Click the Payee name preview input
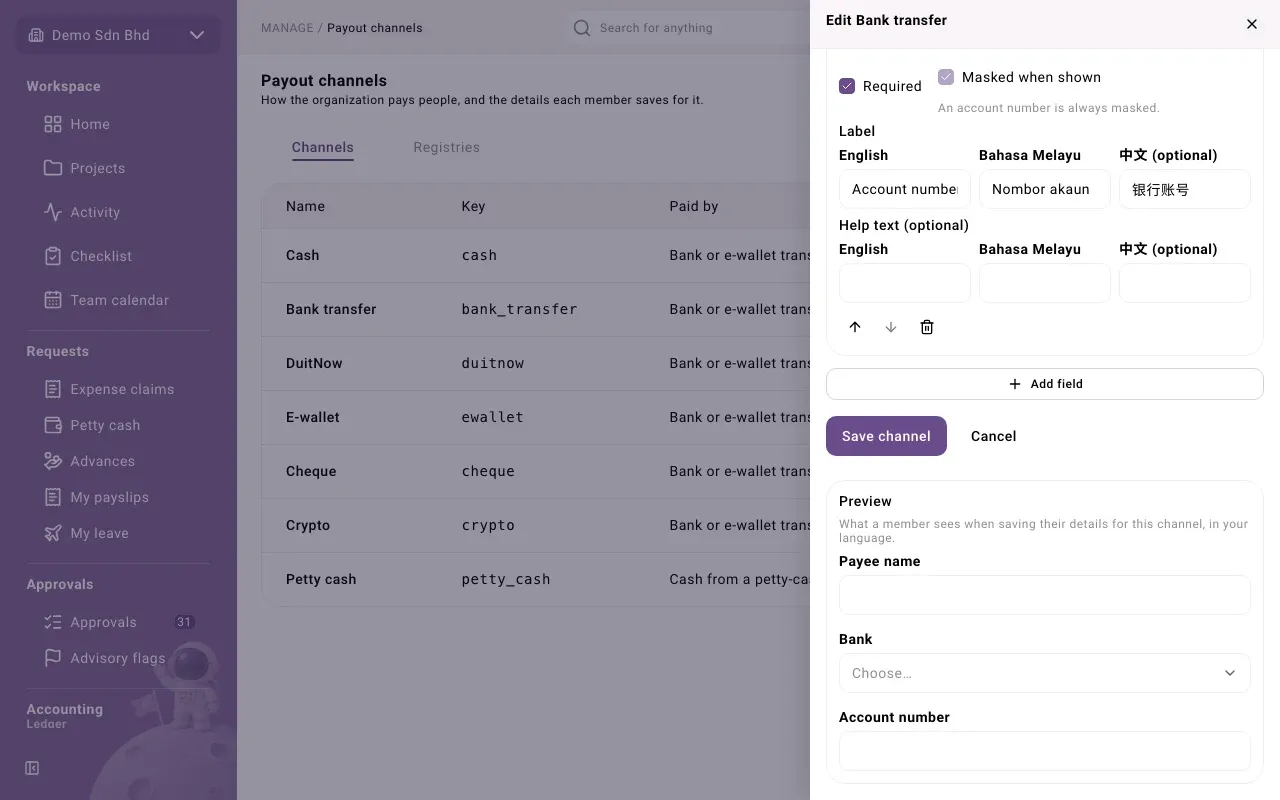The height and width of the screenshot is (800, 1280). pos(1045,595)
